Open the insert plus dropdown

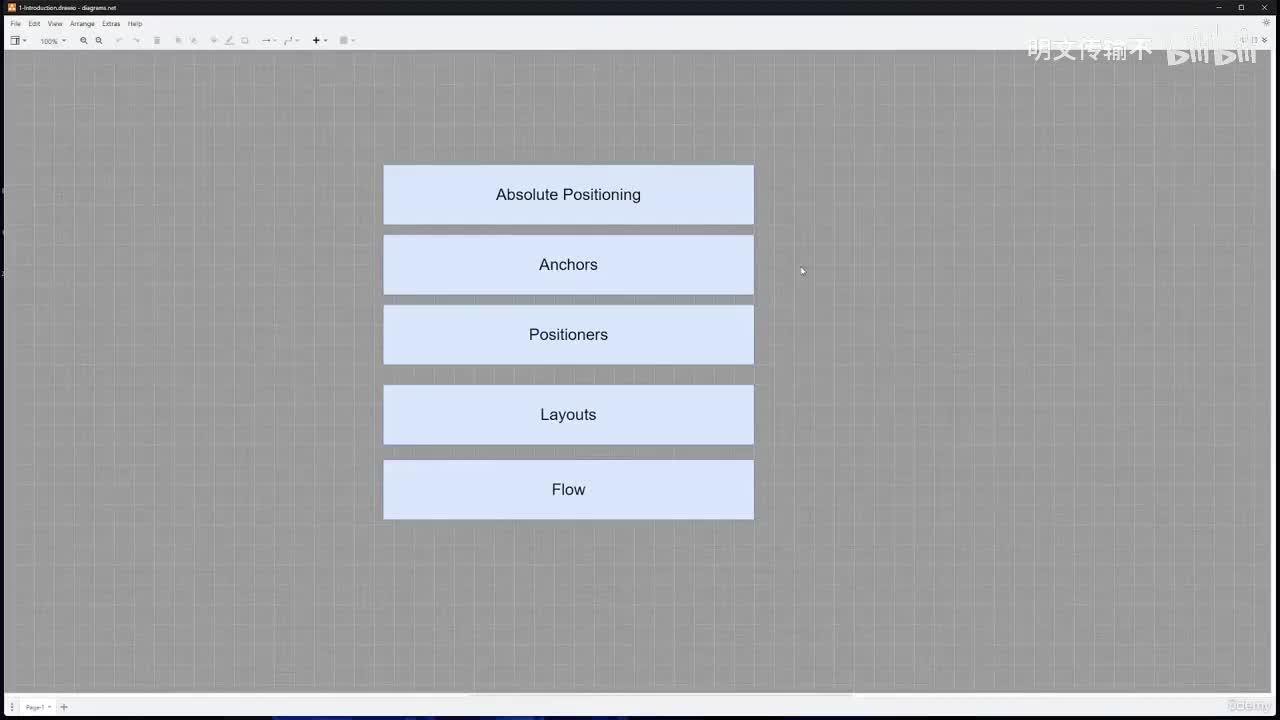(320, 41)
